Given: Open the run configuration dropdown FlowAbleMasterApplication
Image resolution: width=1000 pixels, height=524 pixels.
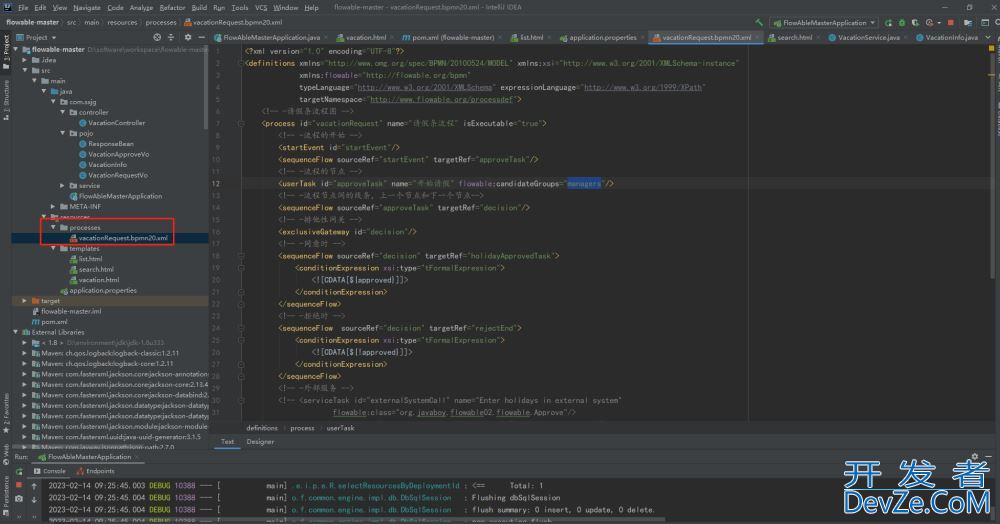Looking at the screenshot, I should (x=824, y=22).
